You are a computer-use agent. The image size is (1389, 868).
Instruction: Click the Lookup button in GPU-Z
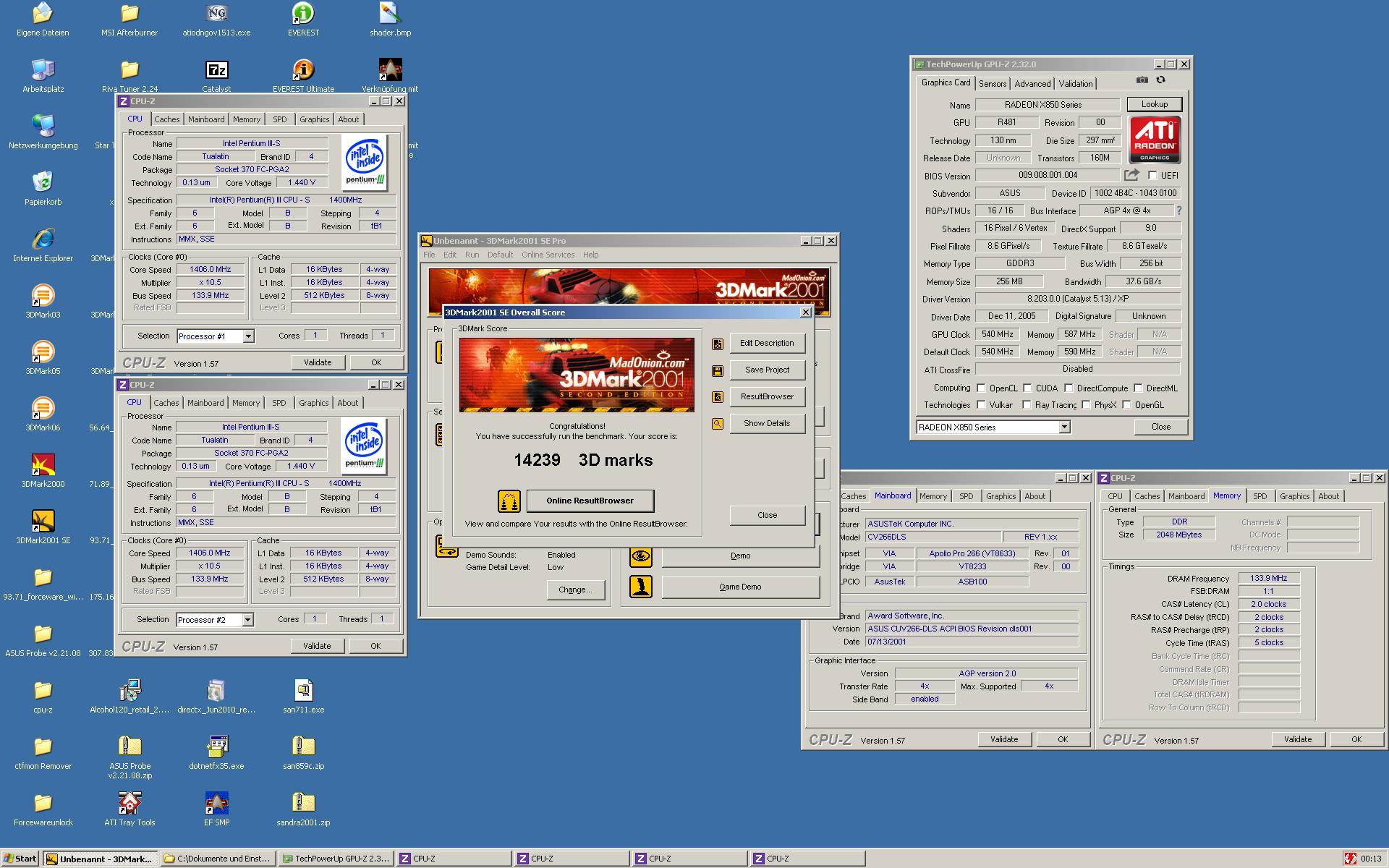1154,104
